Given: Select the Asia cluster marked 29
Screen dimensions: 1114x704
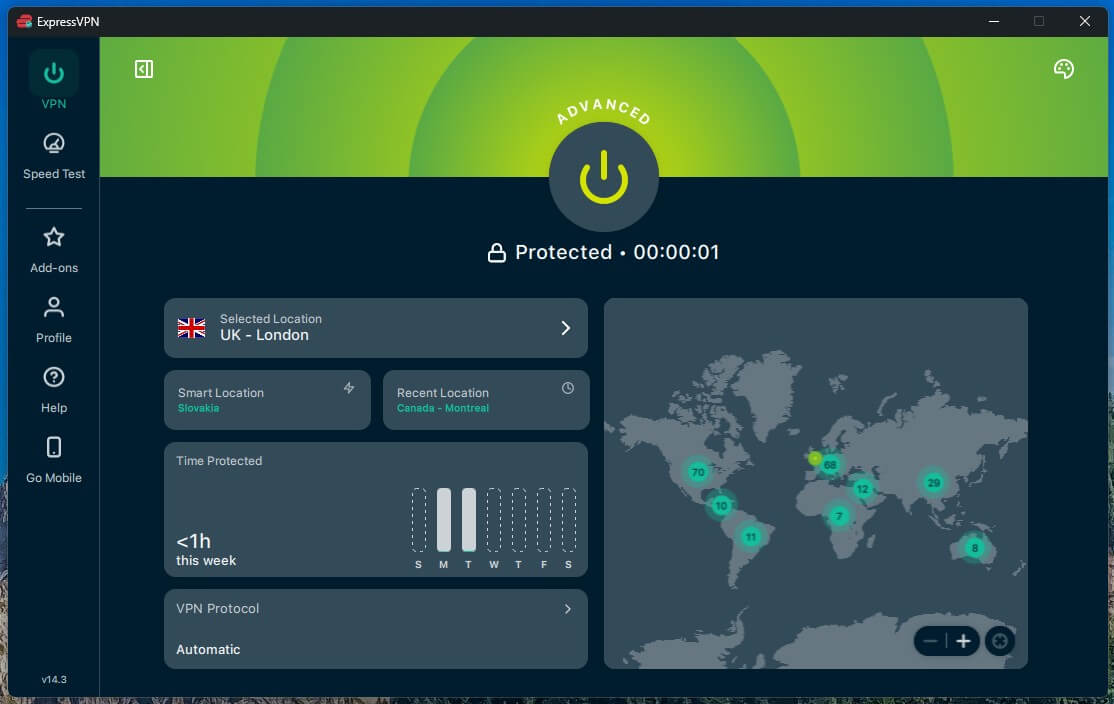Looking at the screenshot, I should [x=934, y=483].
